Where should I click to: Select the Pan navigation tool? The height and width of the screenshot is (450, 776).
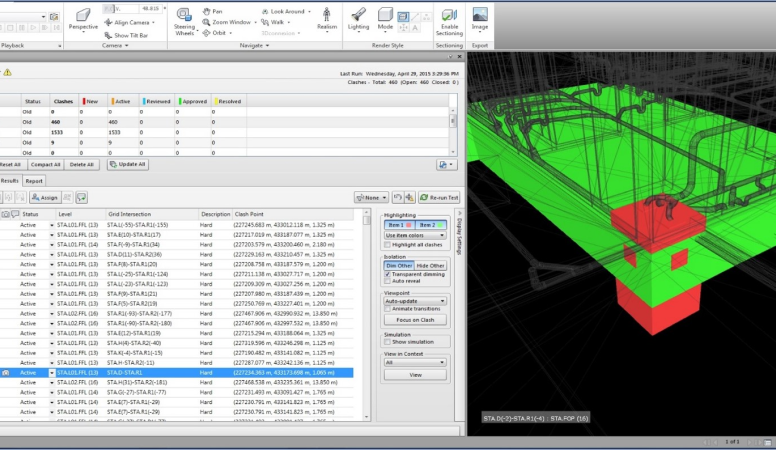tap(211, 11)
